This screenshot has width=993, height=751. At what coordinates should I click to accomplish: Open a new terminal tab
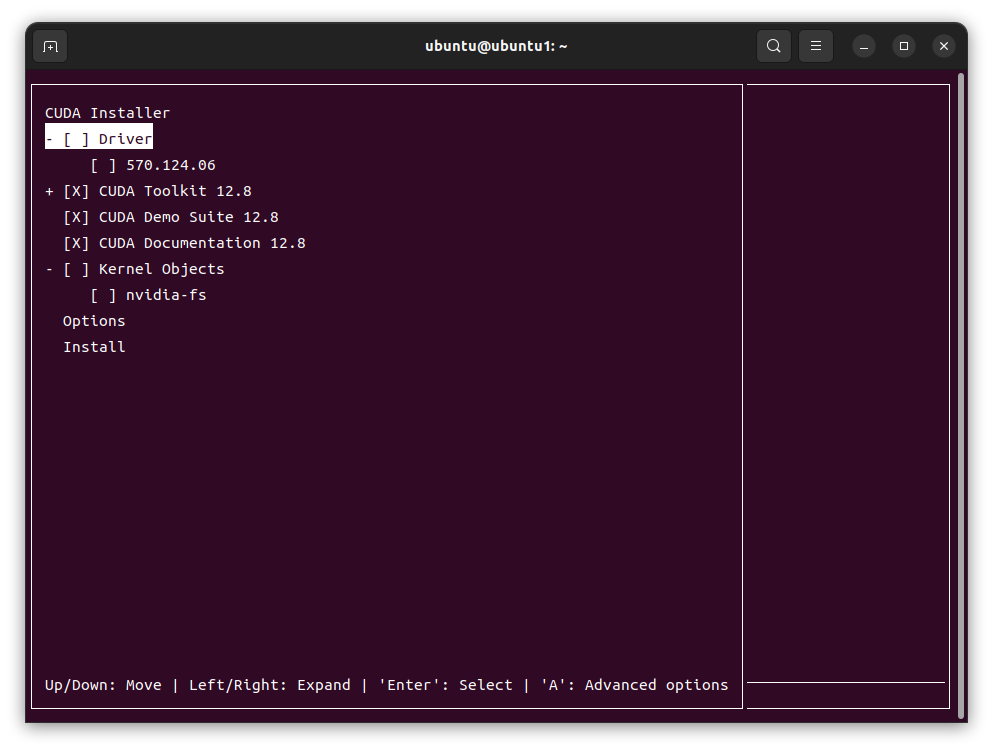tap(50, 46)
